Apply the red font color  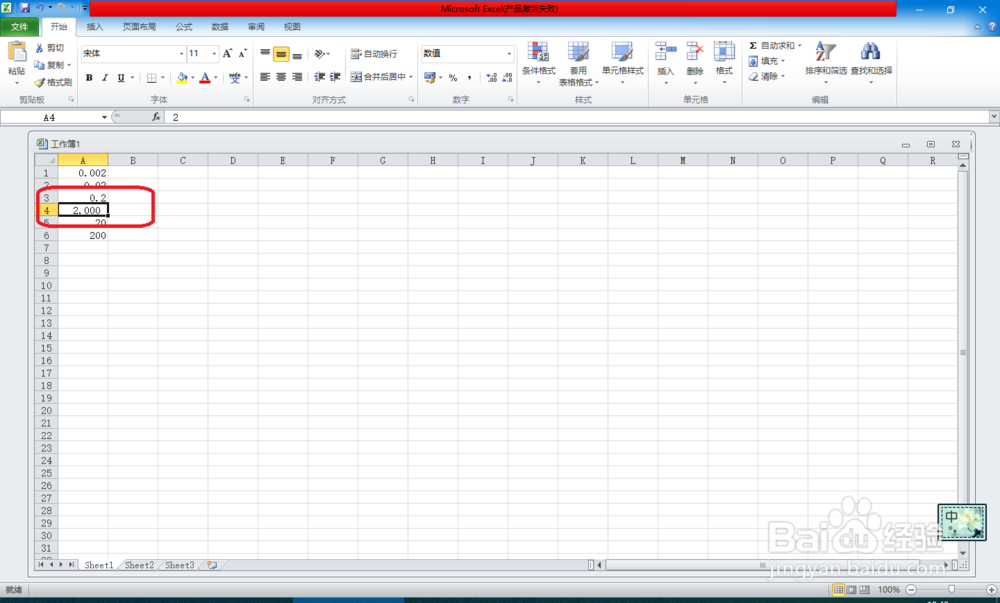click(x=205, y=78)
